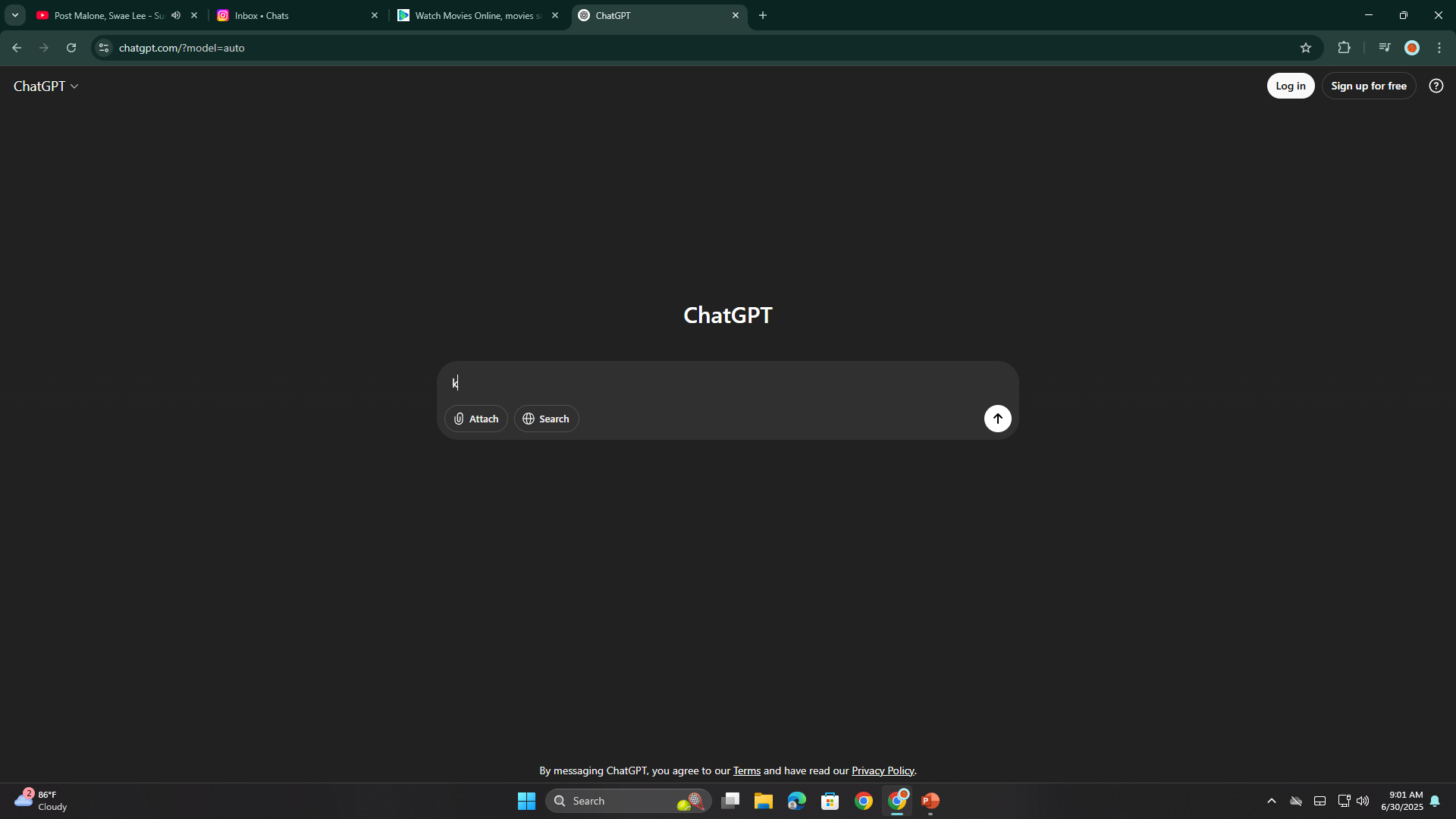Open Chrome three-dot menu
Viewport: 1456px width, 819px height.
[x=1439, y=48]
